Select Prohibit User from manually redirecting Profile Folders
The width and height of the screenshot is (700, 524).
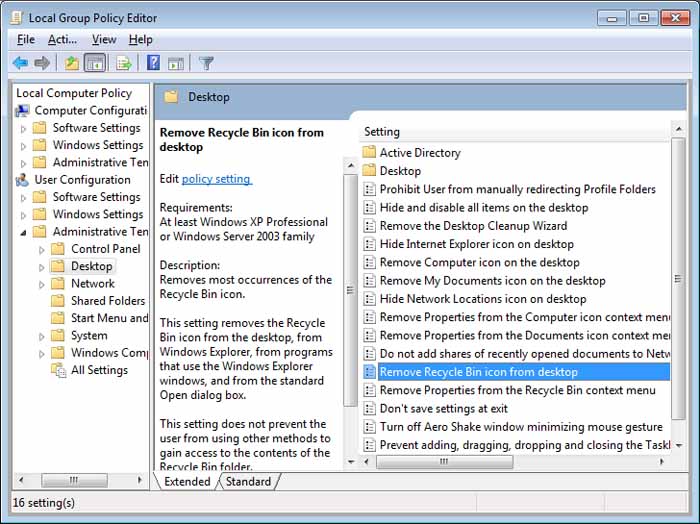(518, 189)
